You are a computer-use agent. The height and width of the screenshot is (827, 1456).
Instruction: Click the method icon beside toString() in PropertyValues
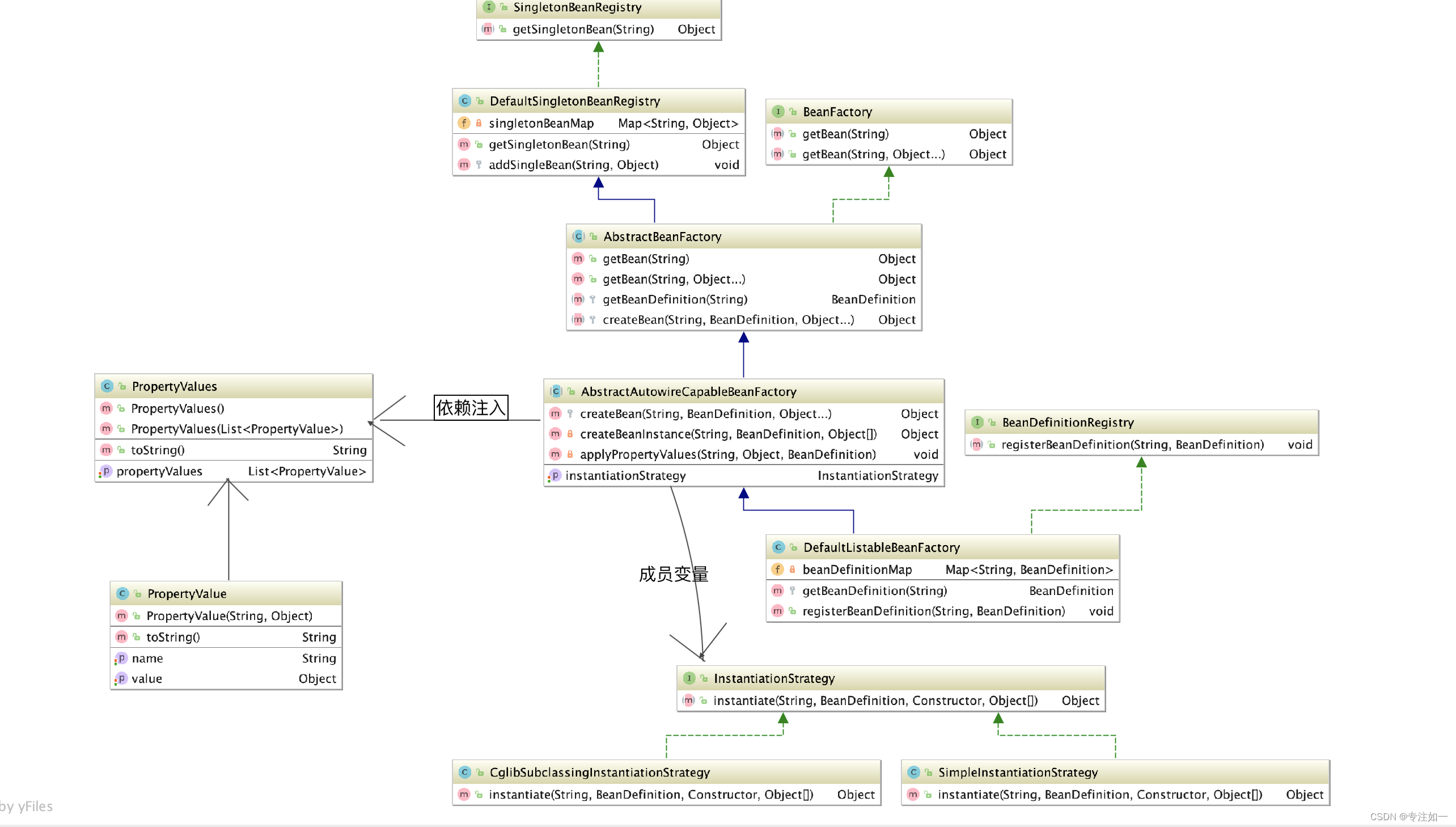[x=106, y=450]
